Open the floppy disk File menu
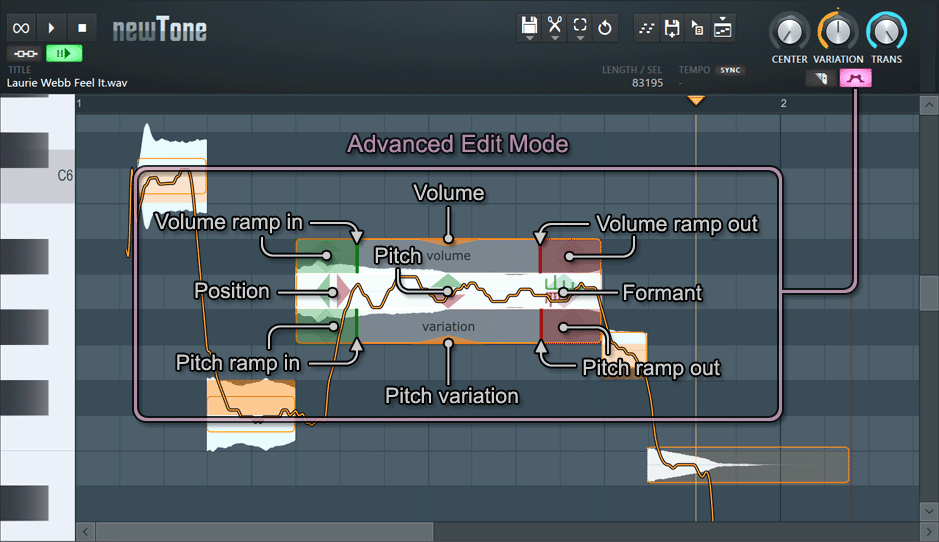Image resolution: width=939 pixels, height=542 pixels. tap(529, 28)
